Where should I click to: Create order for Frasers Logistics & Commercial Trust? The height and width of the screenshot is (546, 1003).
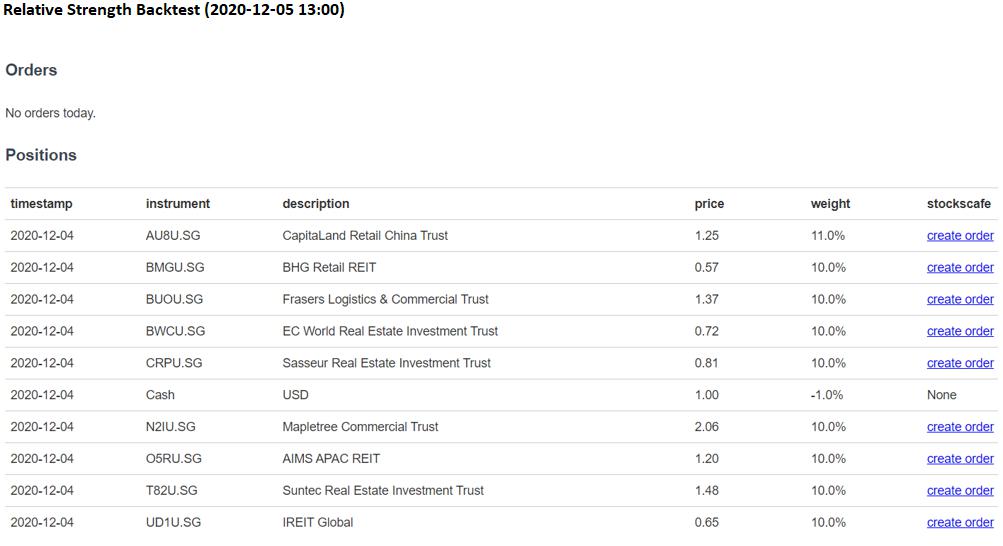(x=960, y=300)
